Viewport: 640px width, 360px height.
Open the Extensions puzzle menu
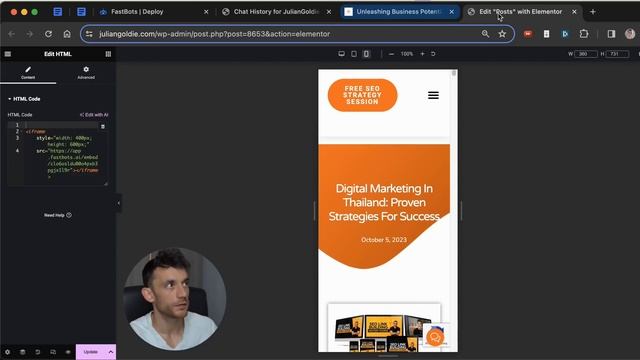pos(584,34)
